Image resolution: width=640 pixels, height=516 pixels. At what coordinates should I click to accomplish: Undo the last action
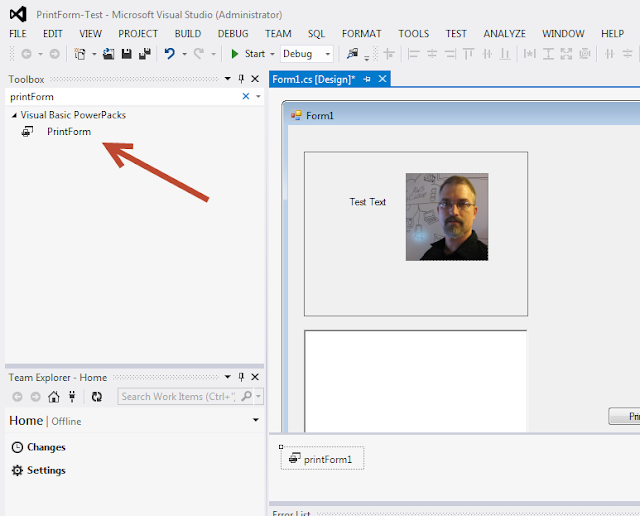(x=169, y=54)
